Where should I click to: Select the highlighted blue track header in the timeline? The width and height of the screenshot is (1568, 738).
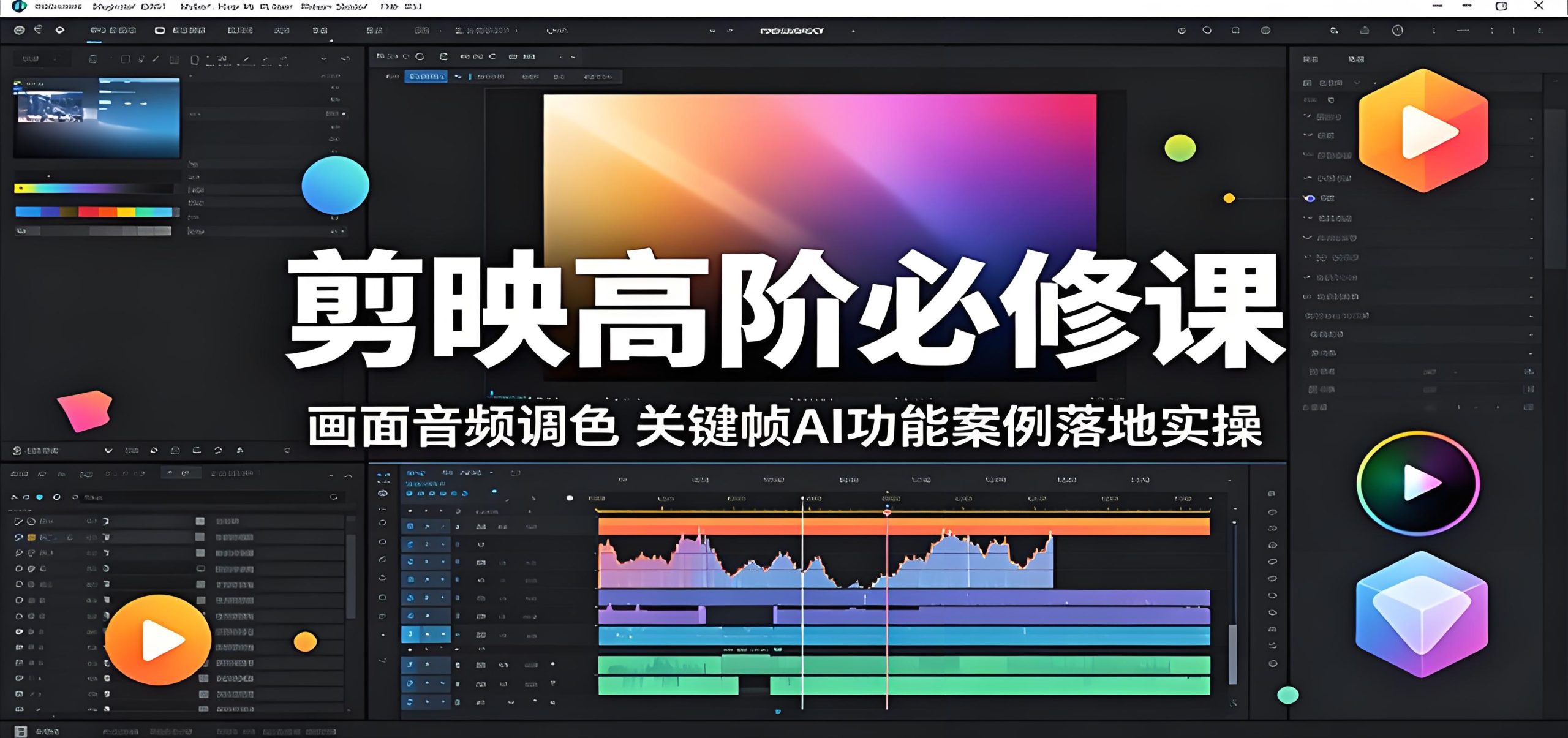pos(426,634)
